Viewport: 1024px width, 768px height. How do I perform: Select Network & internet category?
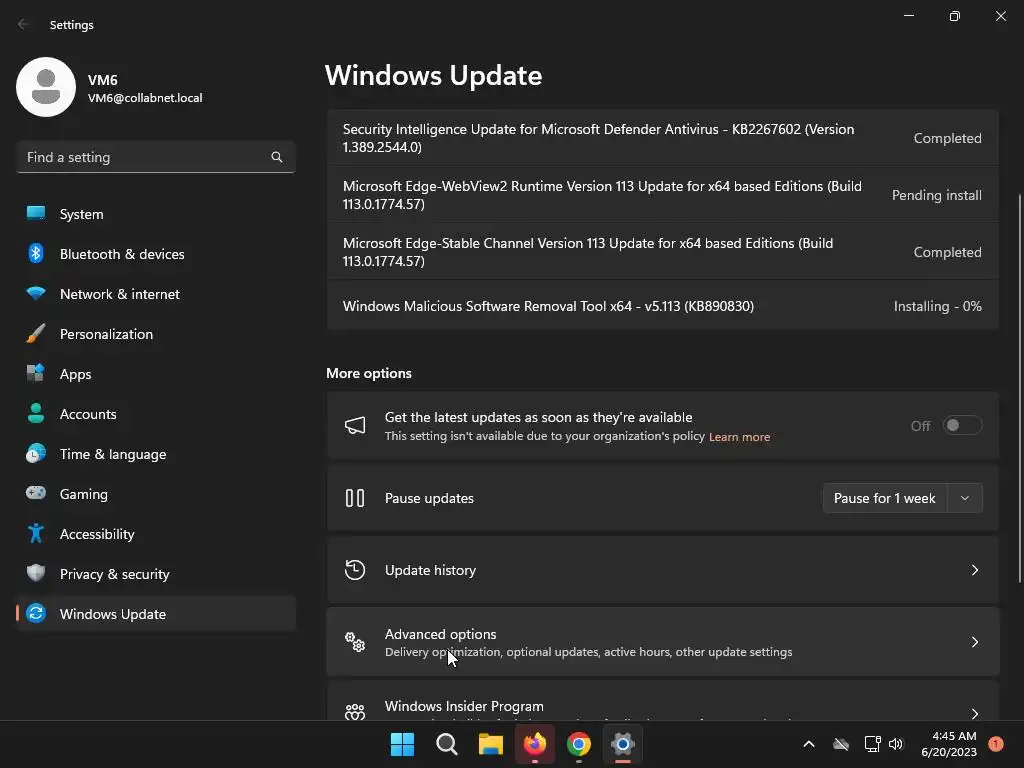tap(156, 293)
